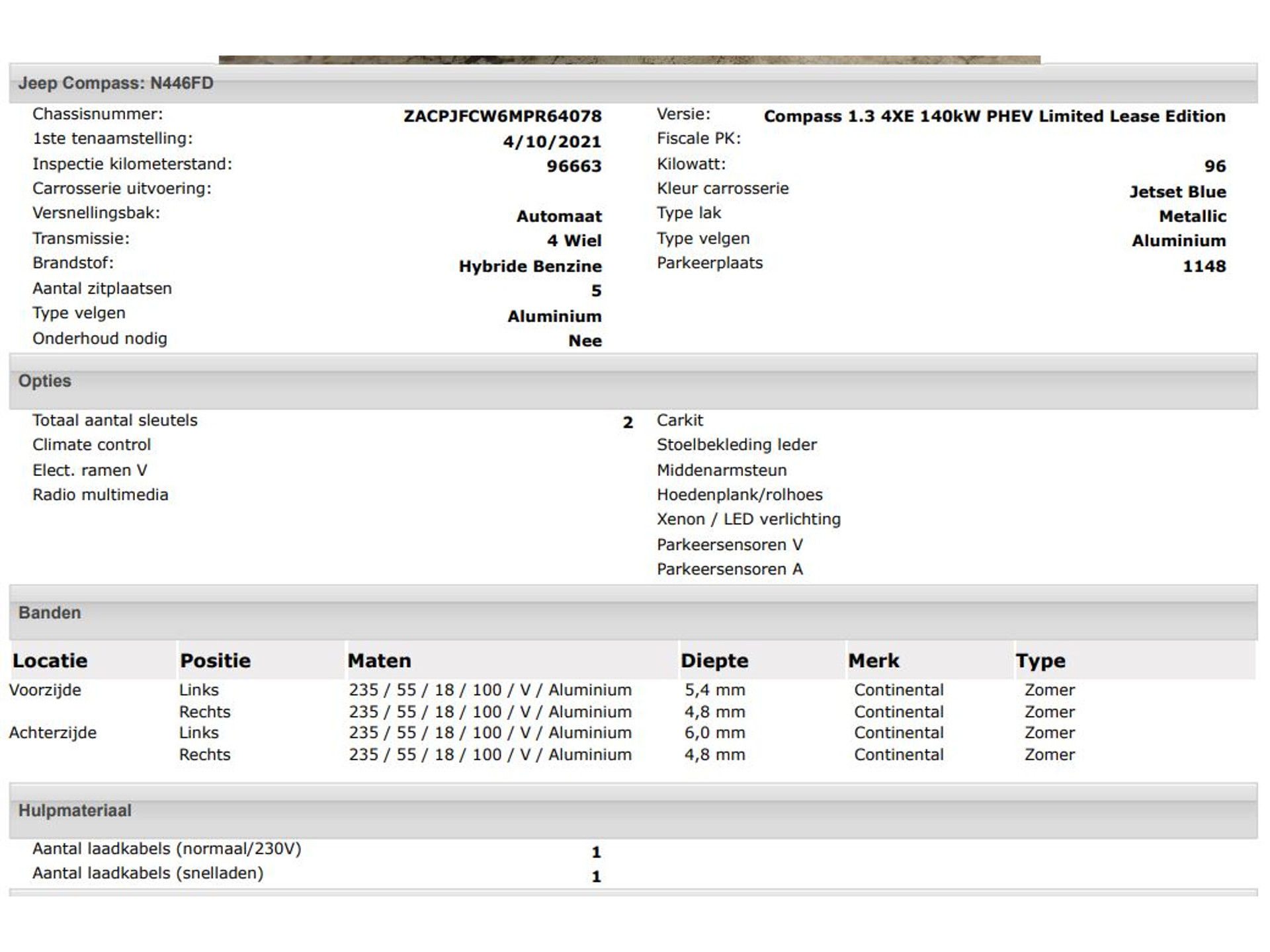Screen dimensions: 1270x952
Task: Click the inspection mileage value 96663
Action: click(573, 166)
